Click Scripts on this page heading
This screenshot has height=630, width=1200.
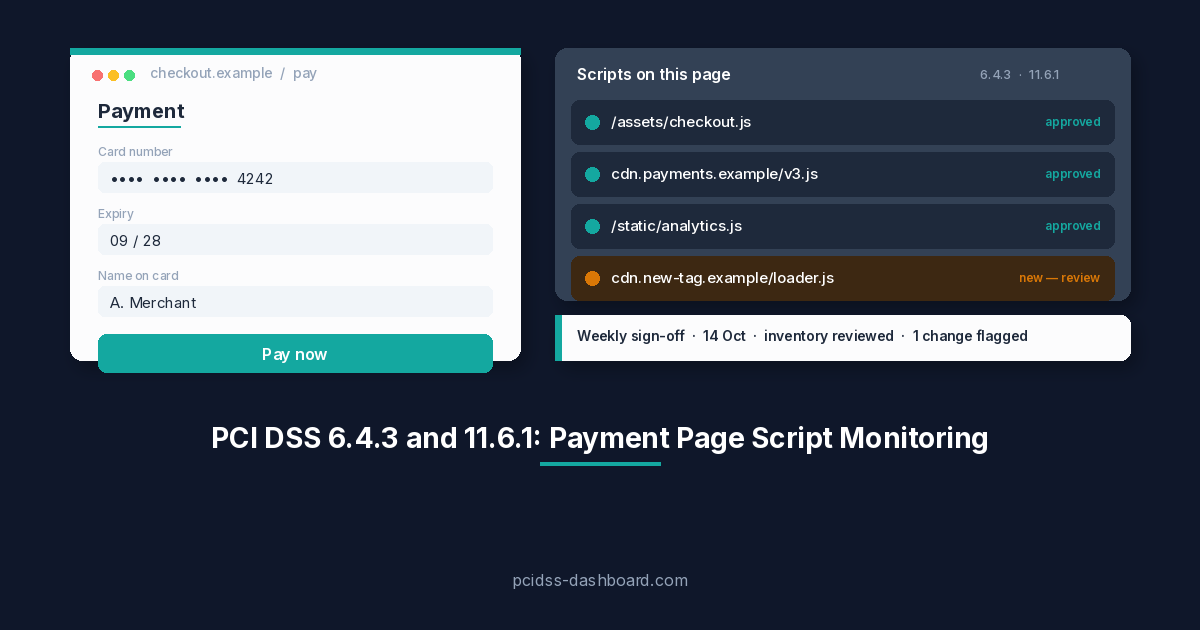click(654, 74)
